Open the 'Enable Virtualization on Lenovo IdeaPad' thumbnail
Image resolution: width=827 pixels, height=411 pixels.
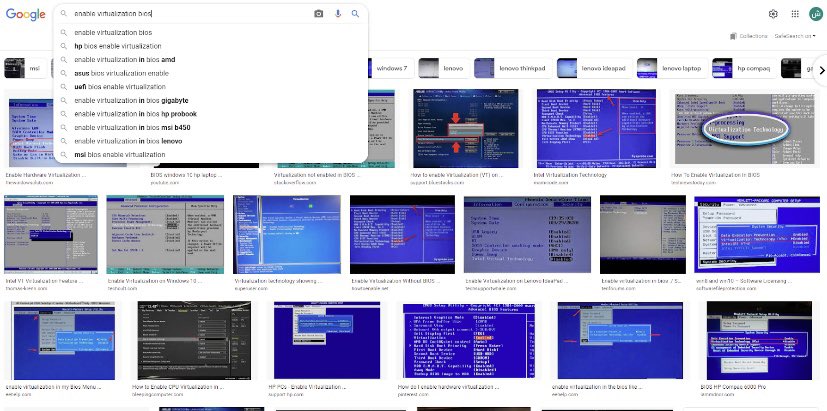527,234
